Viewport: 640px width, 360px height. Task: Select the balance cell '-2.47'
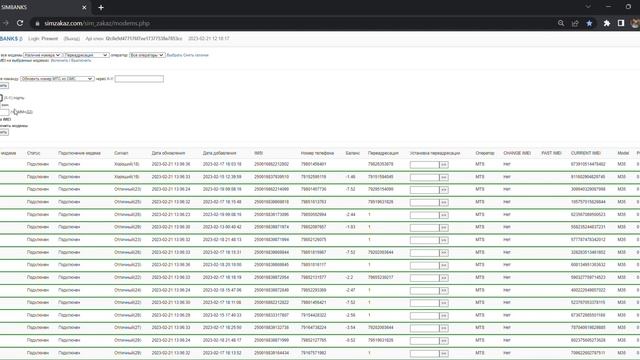(x=350, y=290)
